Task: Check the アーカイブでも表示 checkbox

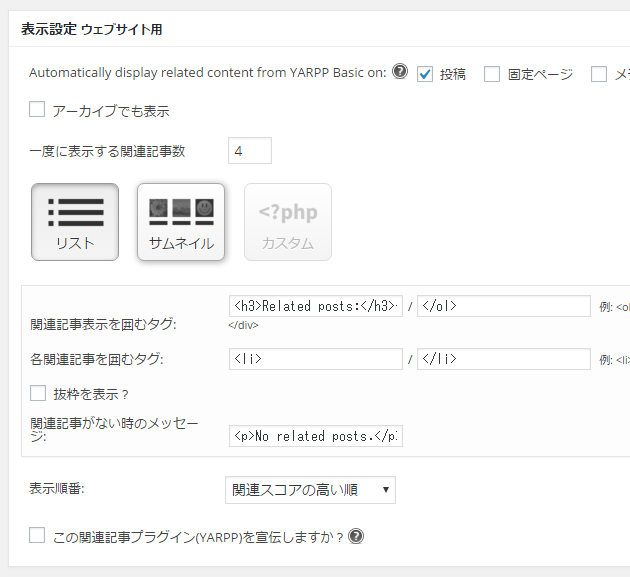Action: pos(38,110)
